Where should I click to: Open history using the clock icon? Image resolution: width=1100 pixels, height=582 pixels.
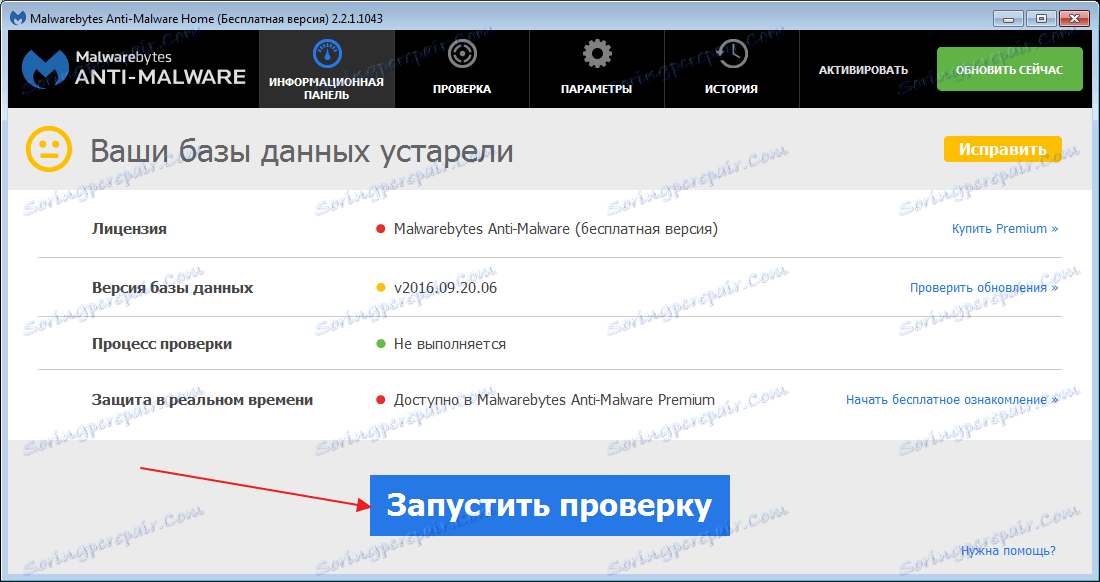point(731,52)
